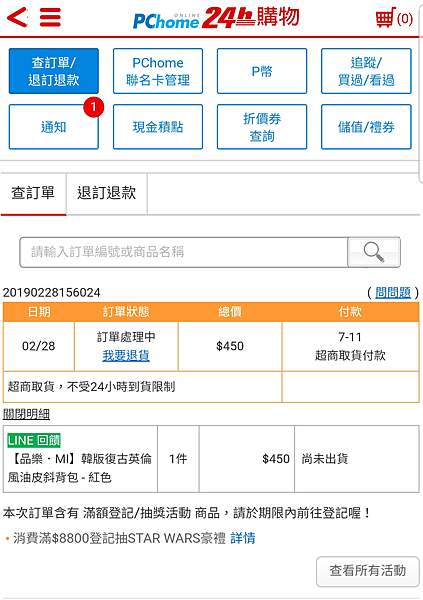Open the notification badge showing 1
This screenshot has width=423, height=600.
(x=94, y=108)
